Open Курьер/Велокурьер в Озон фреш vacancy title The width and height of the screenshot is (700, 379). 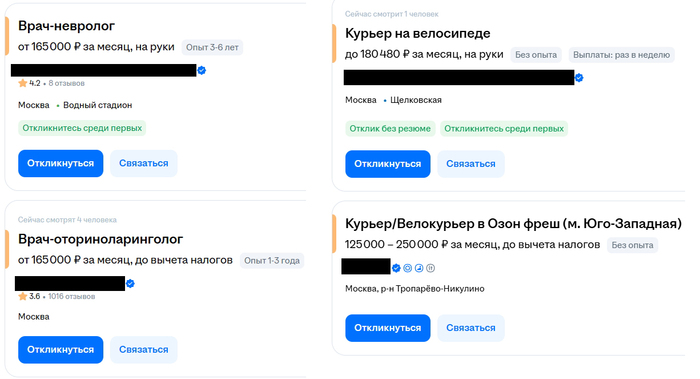coord(513,224)
